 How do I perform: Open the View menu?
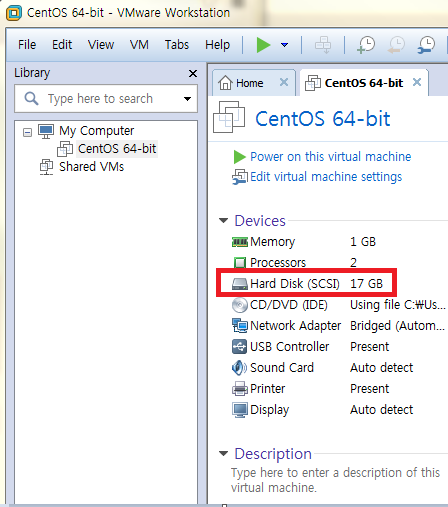click(x=101, y=45)
